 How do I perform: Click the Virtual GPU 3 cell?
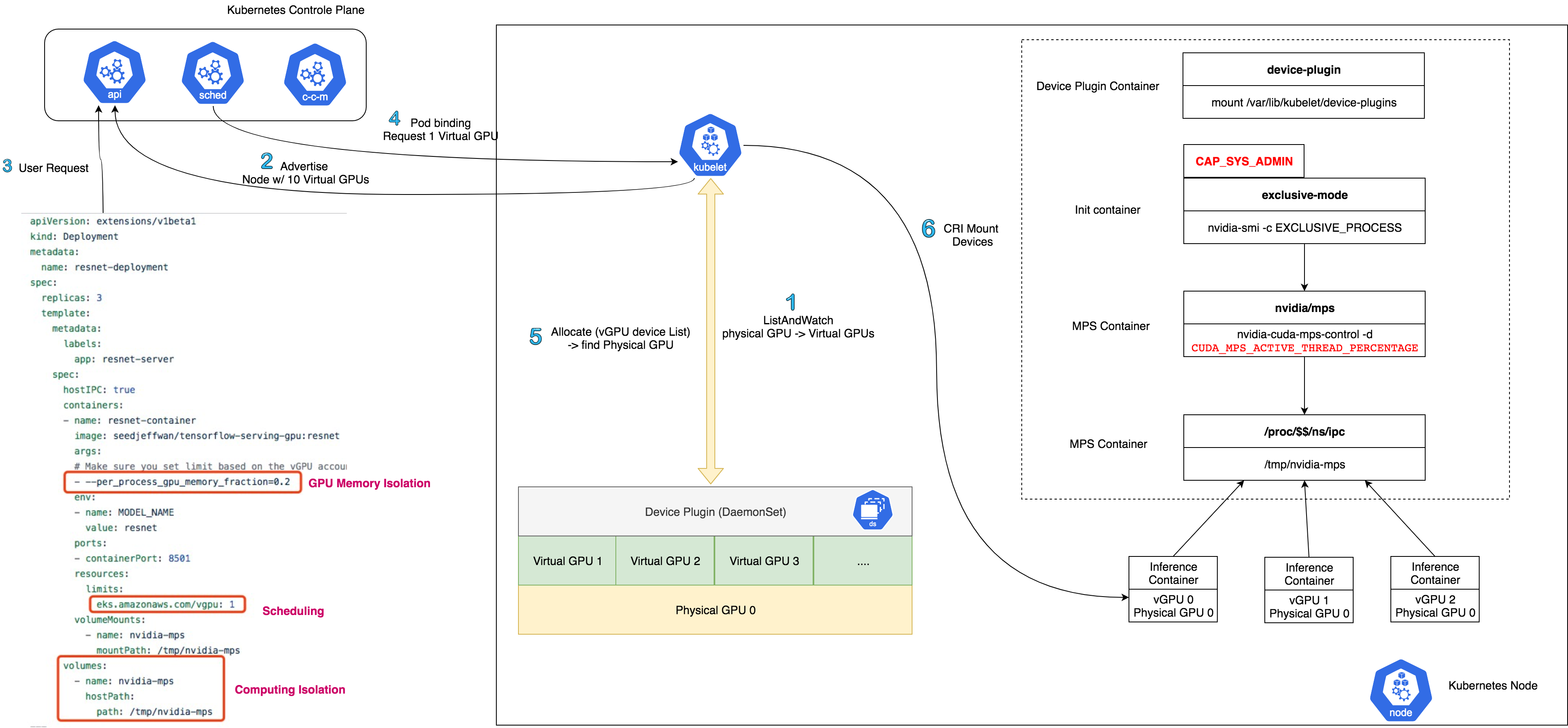coord(764,561)
